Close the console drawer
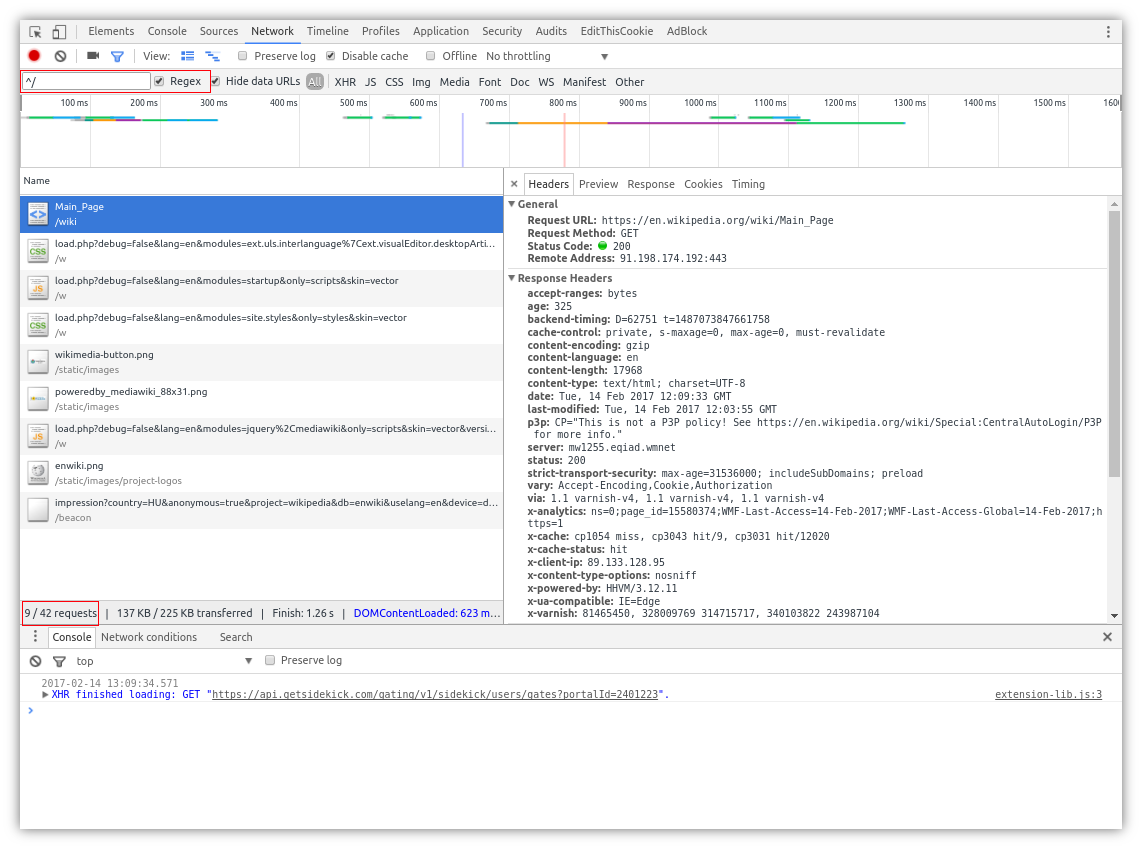 click(x=1107, y=636)
